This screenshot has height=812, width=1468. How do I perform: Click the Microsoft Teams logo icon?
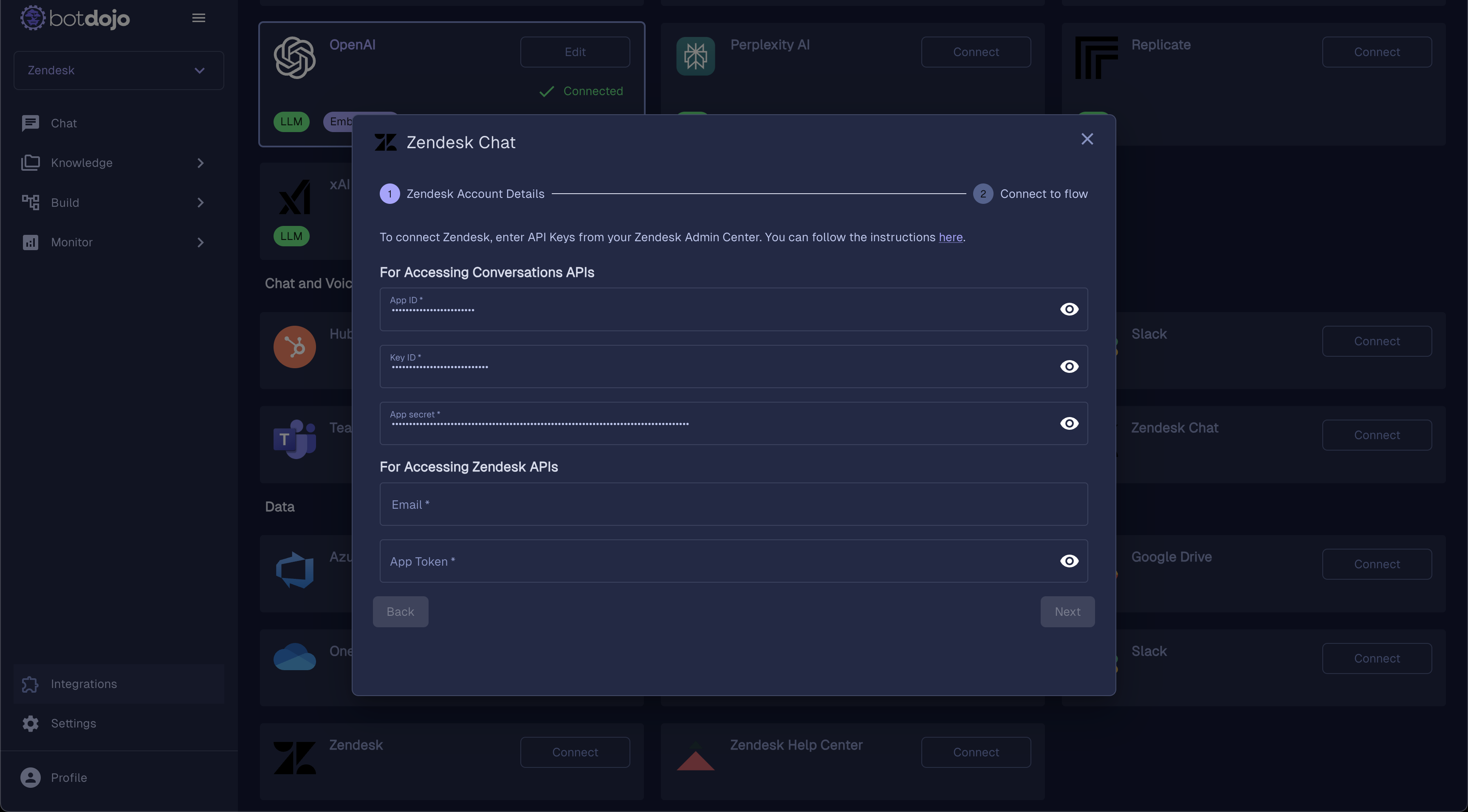294,439
